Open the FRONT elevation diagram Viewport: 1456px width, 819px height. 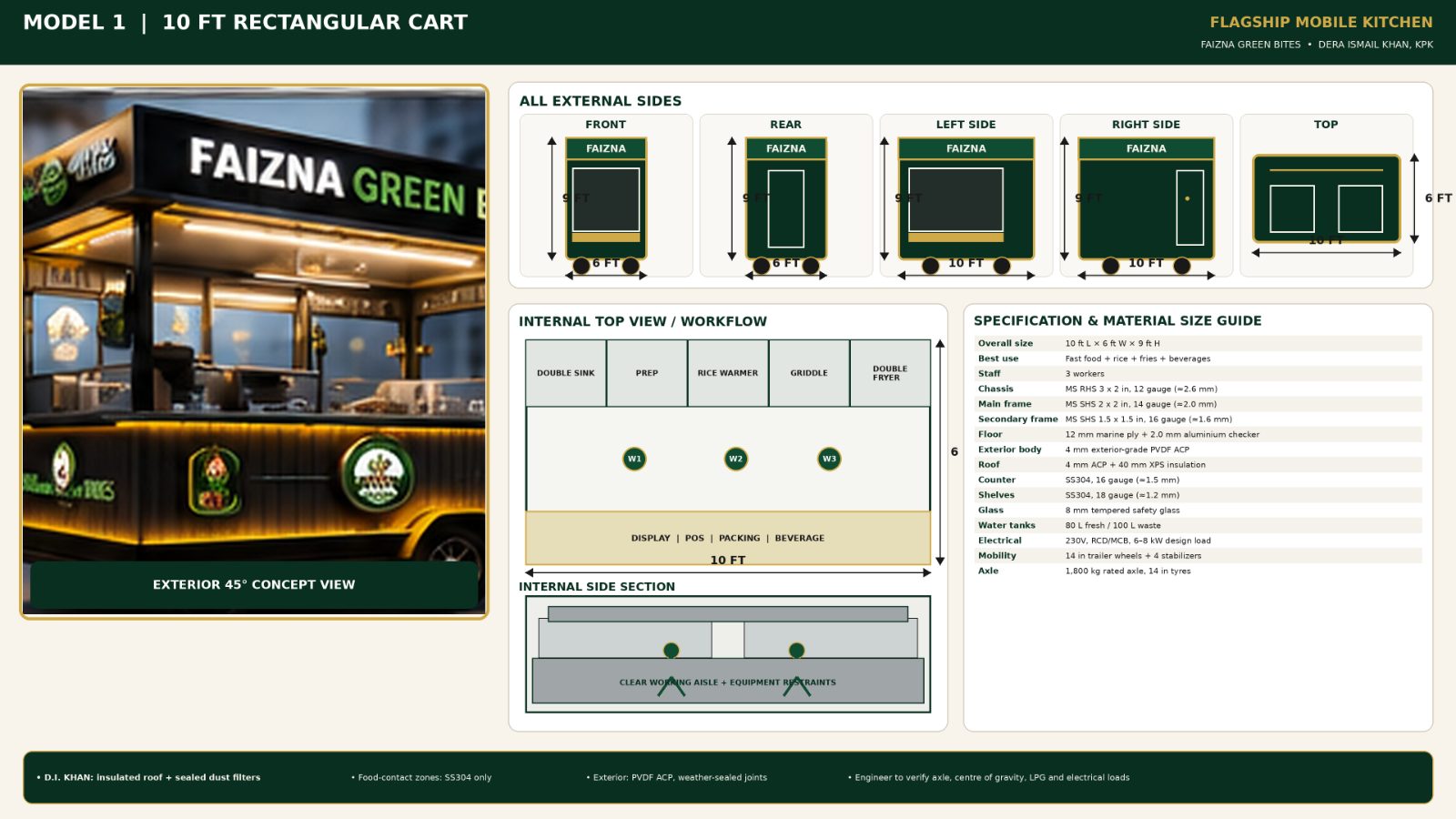click(606, 196)
